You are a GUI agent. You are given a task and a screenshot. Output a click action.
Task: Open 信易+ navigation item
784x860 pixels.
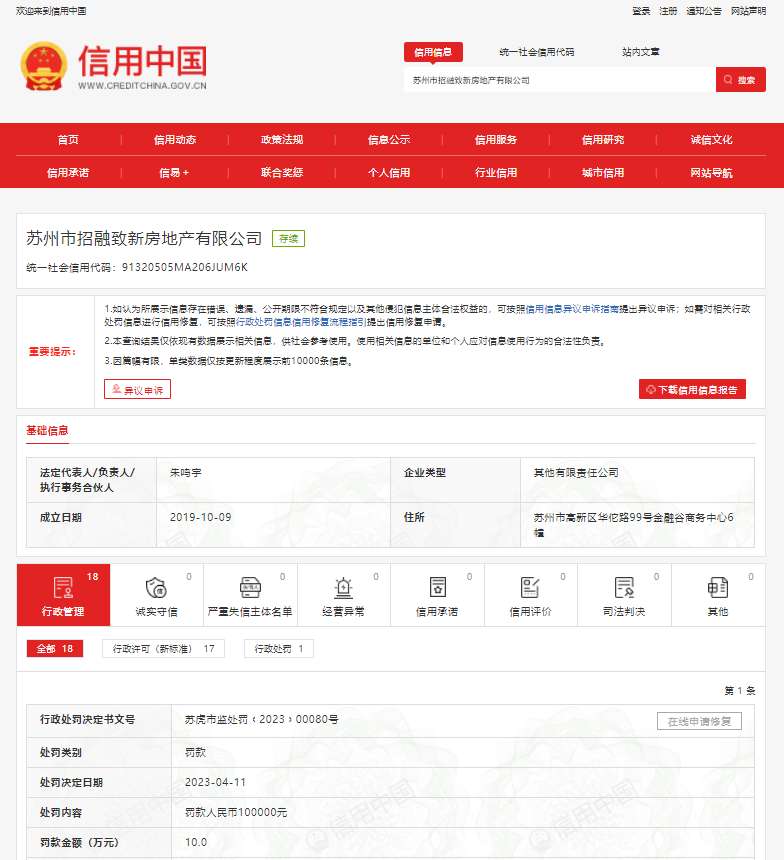pos(174,173)
